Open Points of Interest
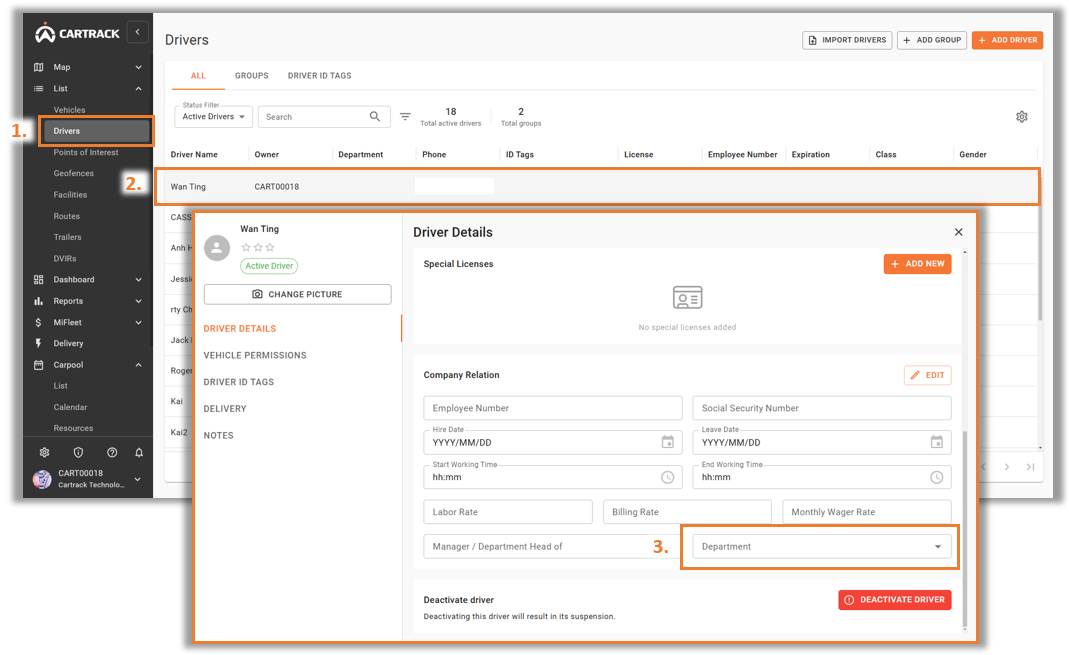The image size is (1069, 655). [x=86, y=152]
